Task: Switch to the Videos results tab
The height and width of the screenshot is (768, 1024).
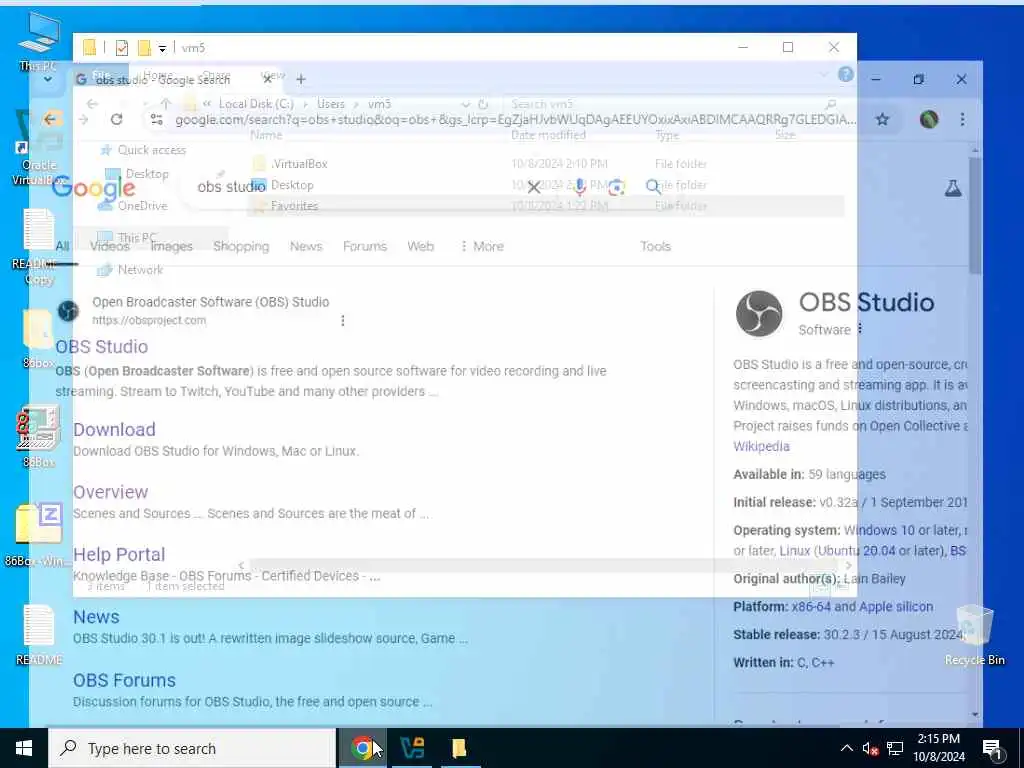Action: coord(110,246)
